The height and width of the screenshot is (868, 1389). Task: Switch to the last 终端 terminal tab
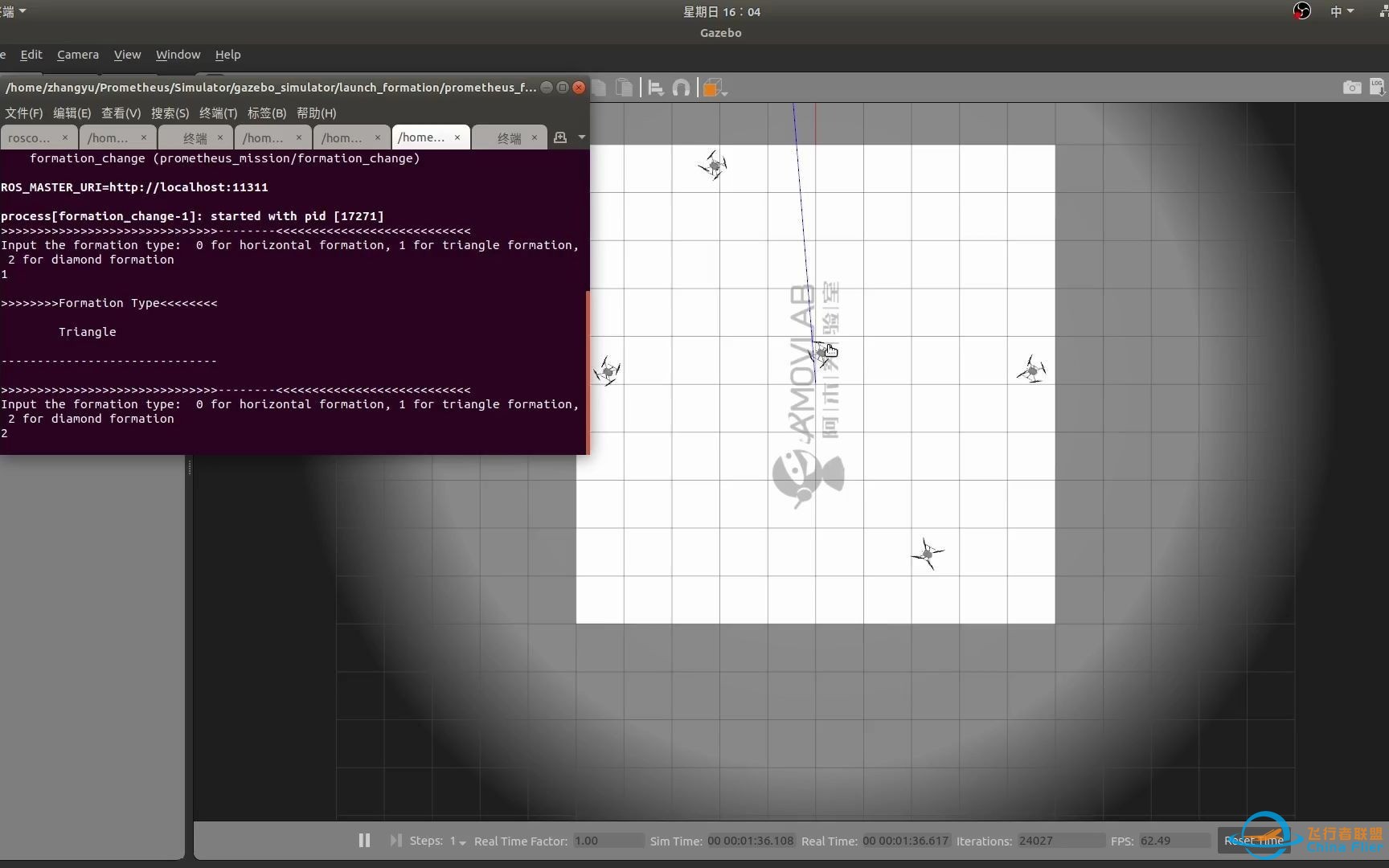(x=509, y=137)
